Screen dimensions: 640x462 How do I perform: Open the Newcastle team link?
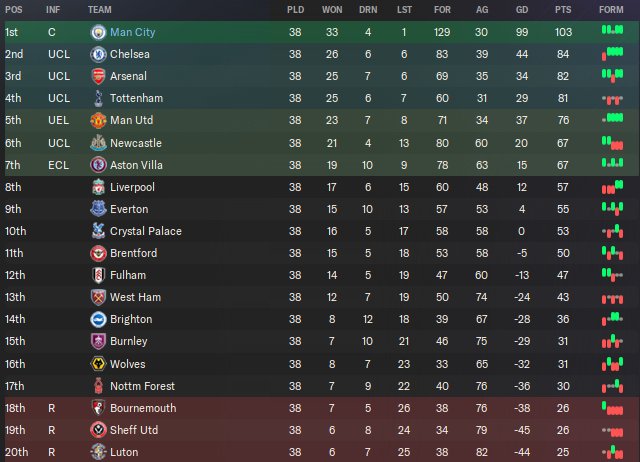tap(135, 143)
